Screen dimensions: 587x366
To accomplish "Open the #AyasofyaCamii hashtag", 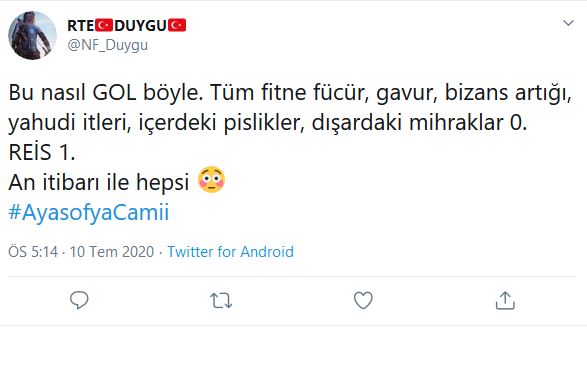I will pyautogui.click(x=89, y=212).
